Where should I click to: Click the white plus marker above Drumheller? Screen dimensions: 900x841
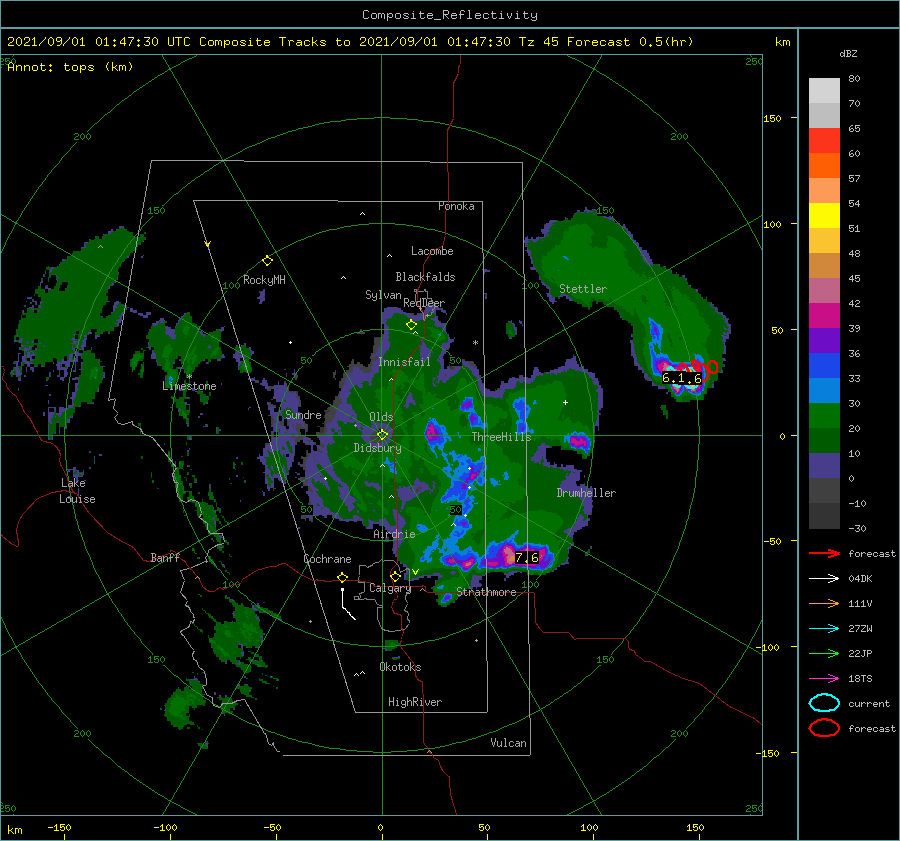pyautogui.click(x=565, y=402)
